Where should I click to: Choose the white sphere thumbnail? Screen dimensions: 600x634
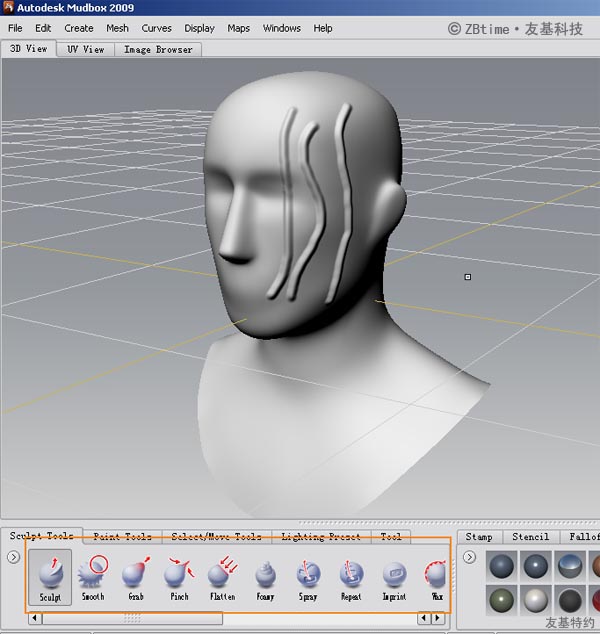coord(535,600)
